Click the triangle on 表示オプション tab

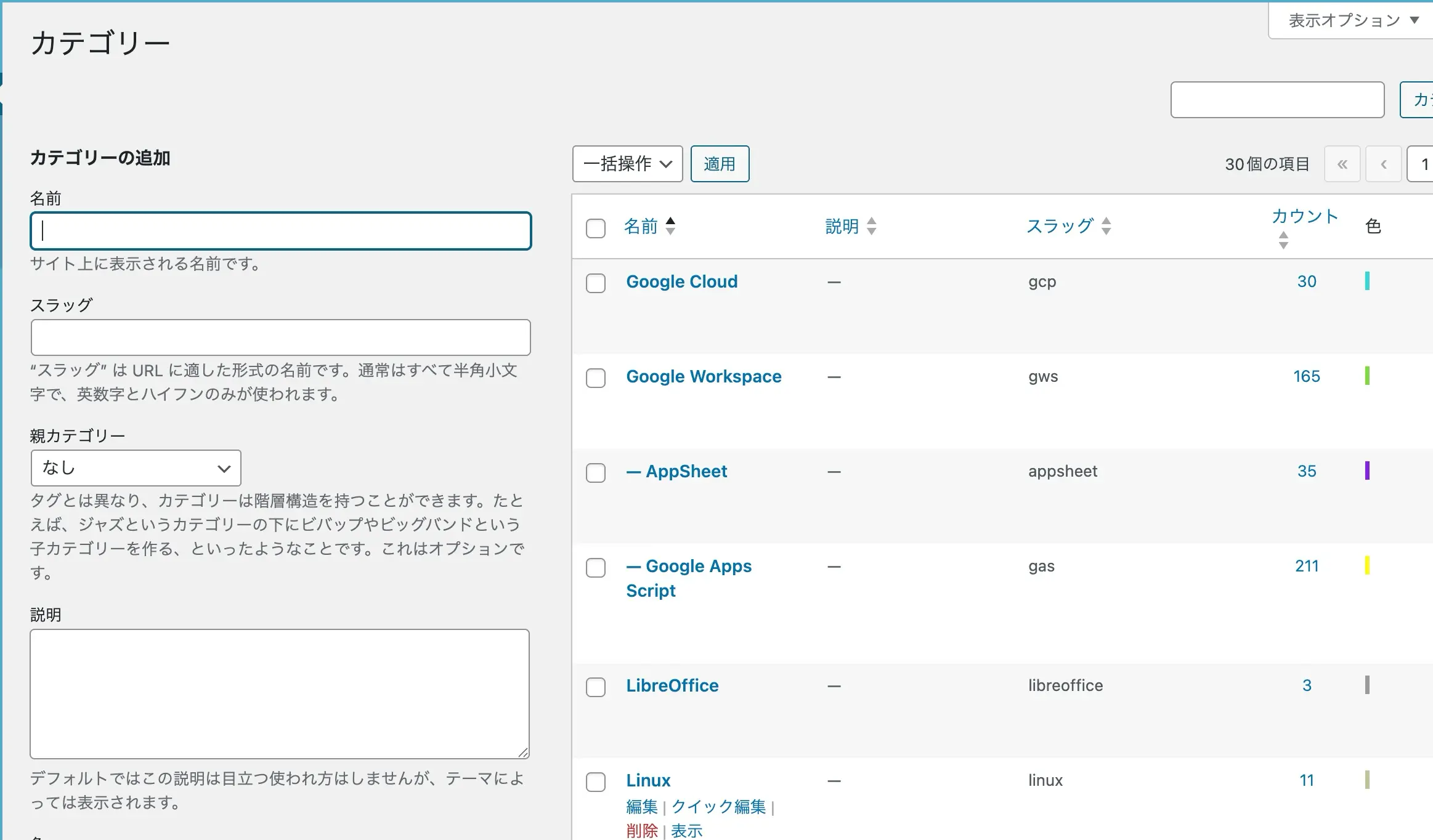tap(1415, 20)
